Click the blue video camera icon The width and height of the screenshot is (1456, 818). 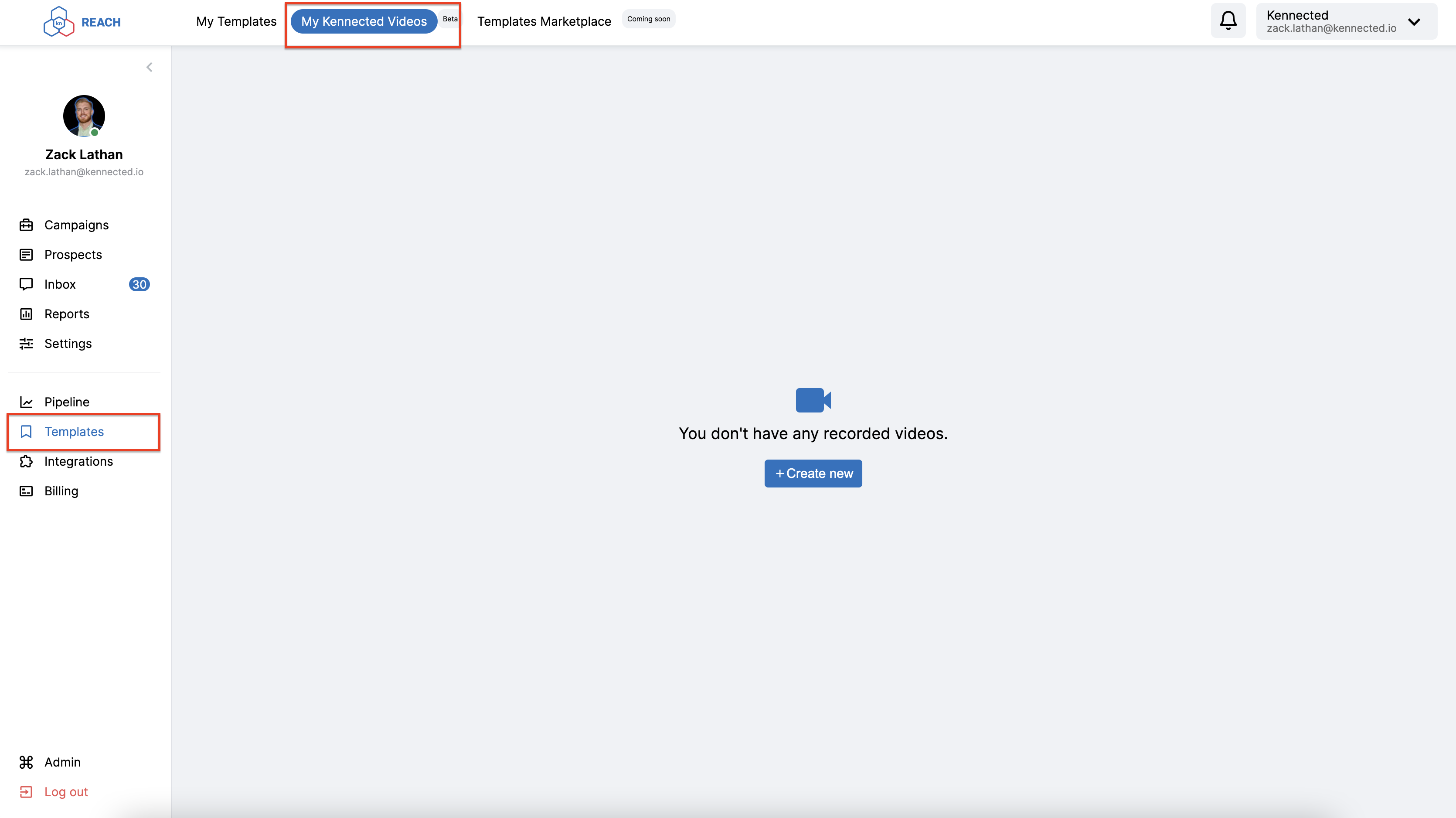(x=813, y=400)
